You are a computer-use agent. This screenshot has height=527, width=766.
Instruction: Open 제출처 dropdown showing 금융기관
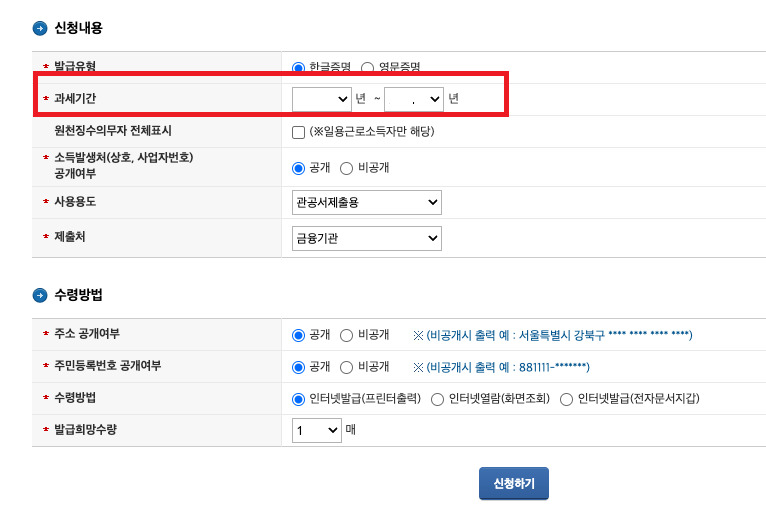(x=367, y=238)
